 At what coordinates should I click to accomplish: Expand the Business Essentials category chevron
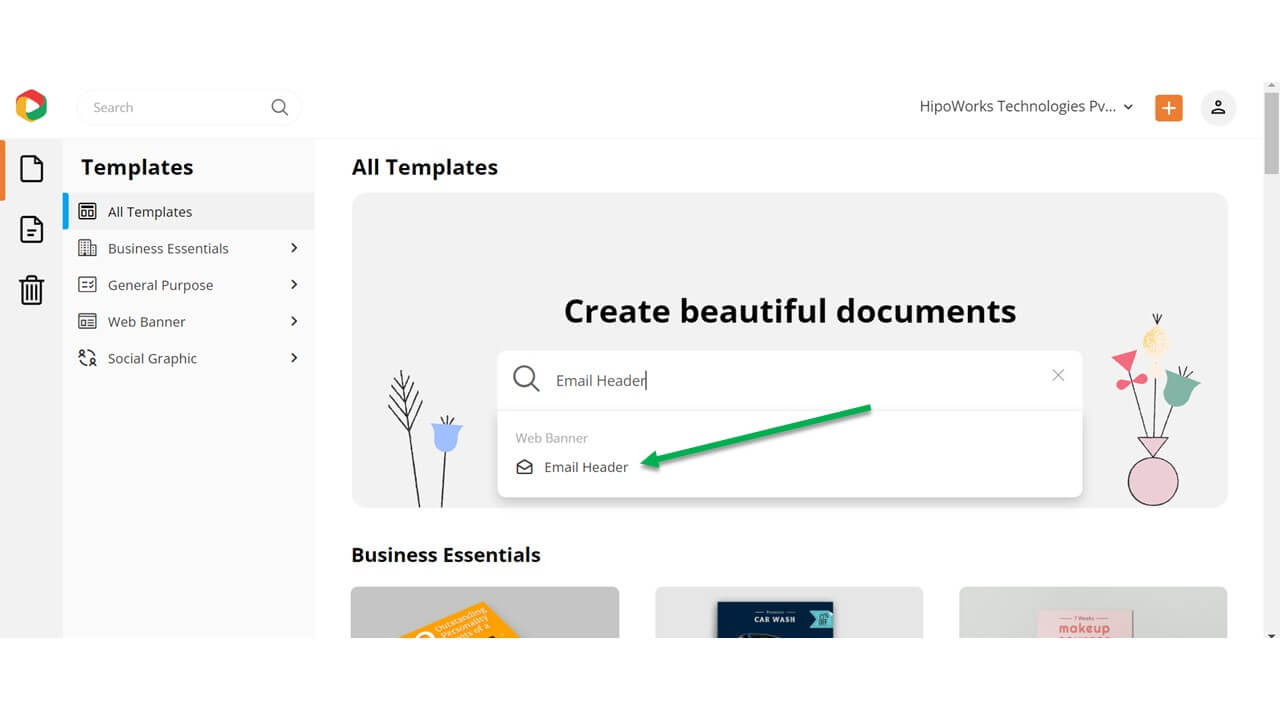point(293,248)
